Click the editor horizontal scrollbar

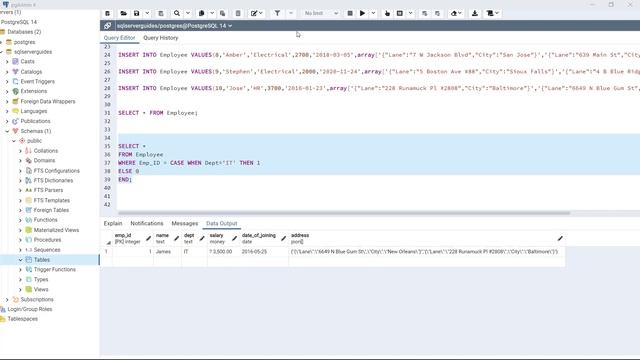pos(344,213)
